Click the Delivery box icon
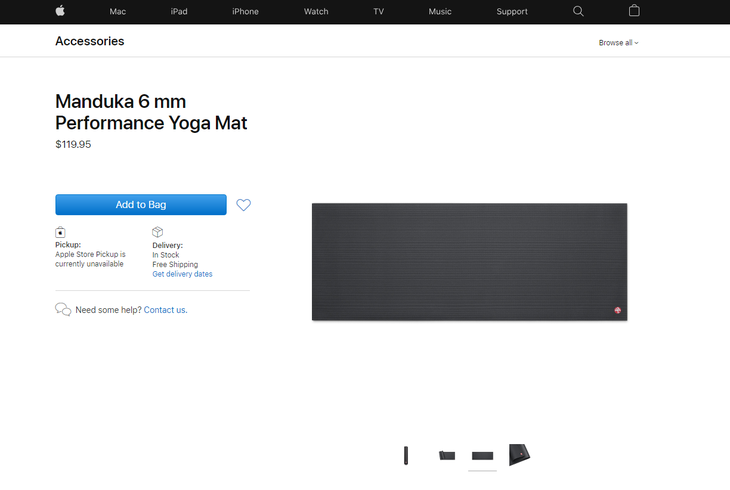The width and height of the screenshot is (730, 490). tap(157, 232)
